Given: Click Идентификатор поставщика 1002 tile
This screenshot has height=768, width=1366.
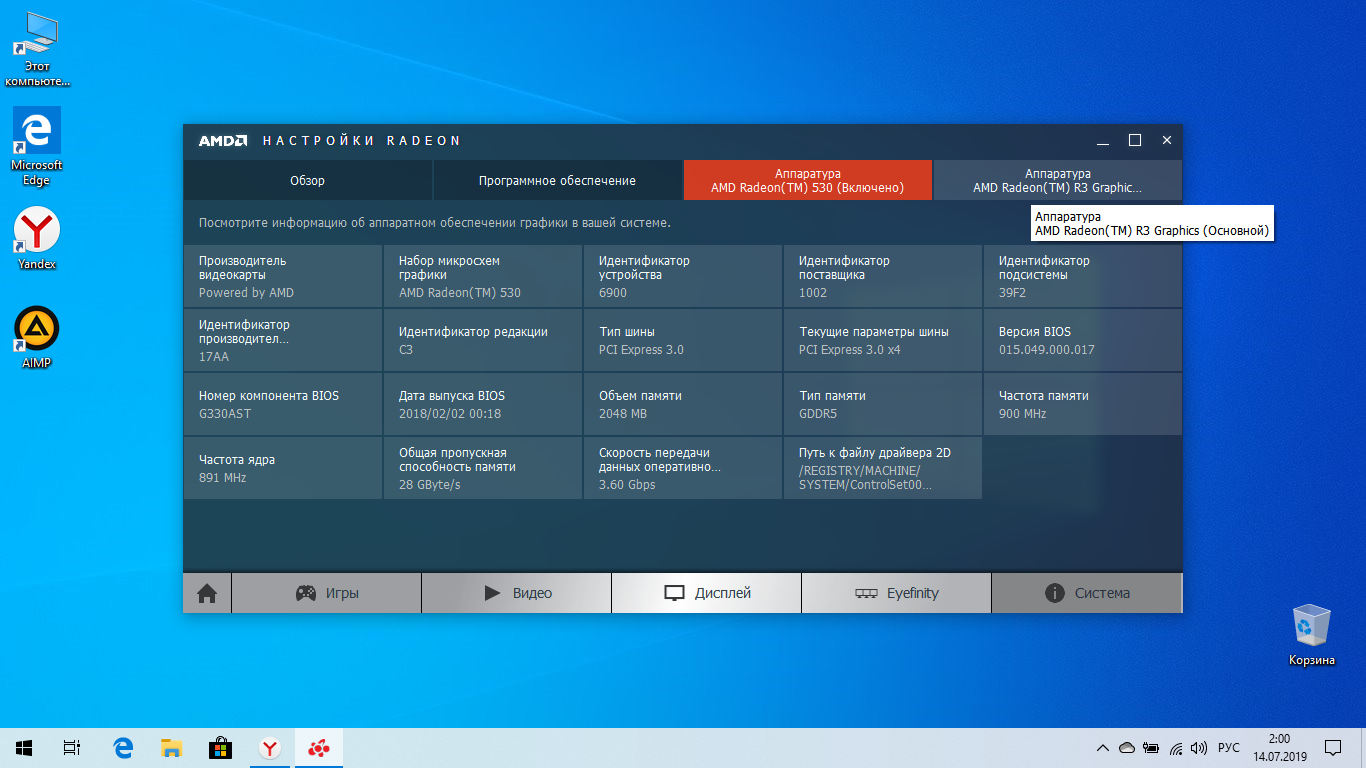Looking at the screenshot, I should [x=883, y=276].
